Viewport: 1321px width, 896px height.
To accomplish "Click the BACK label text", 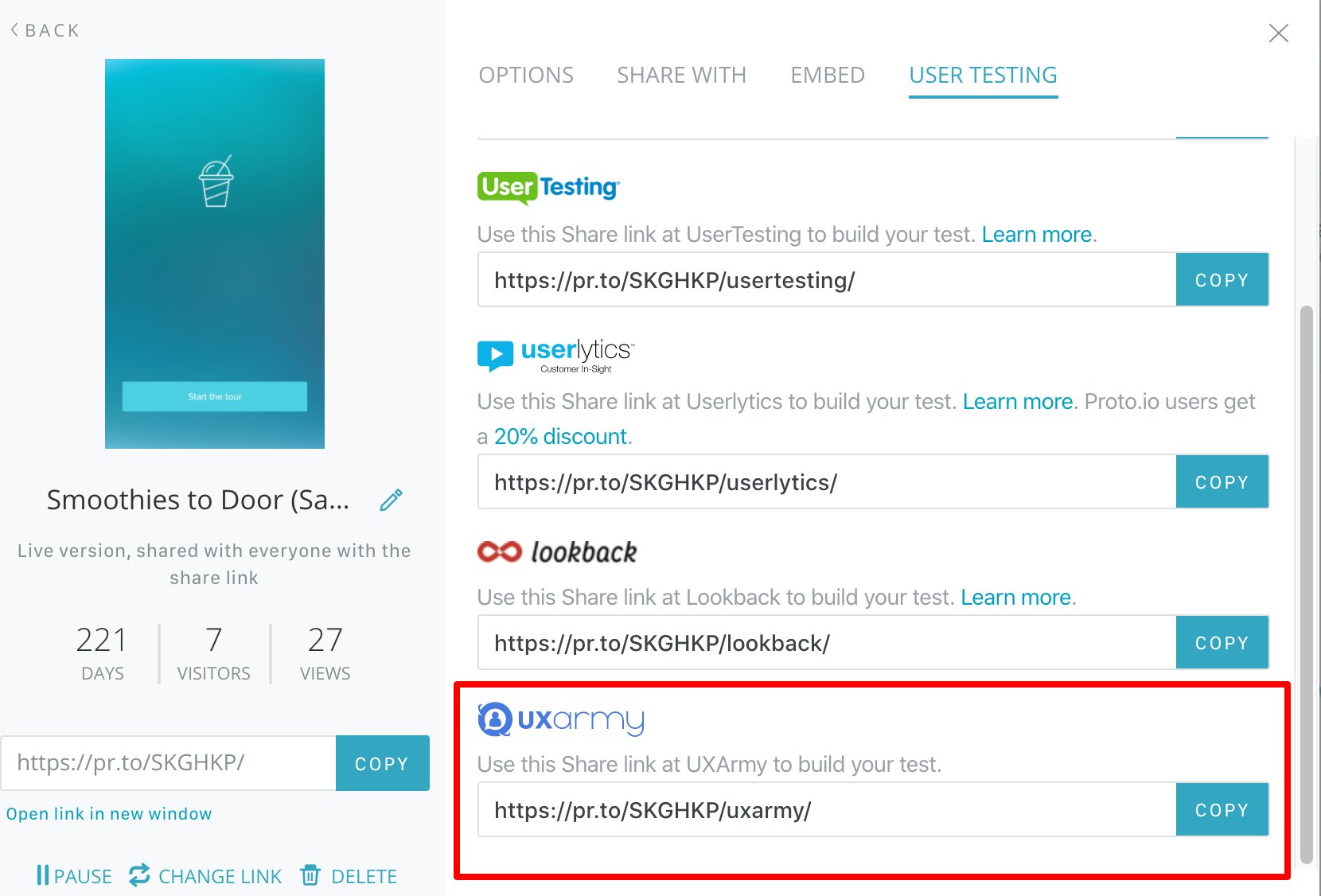I will click(x=53, y=30).
